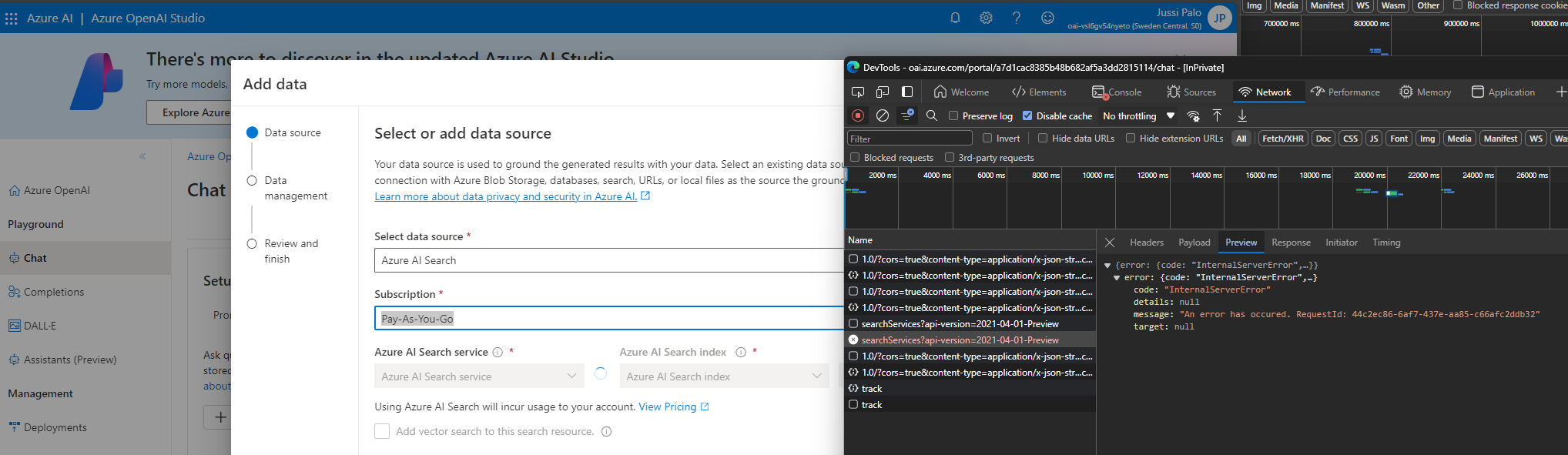This screenshot has width=1568, height=455.
Task: Collapse the root error object in Preview
Action: (x=1107, y=266)
